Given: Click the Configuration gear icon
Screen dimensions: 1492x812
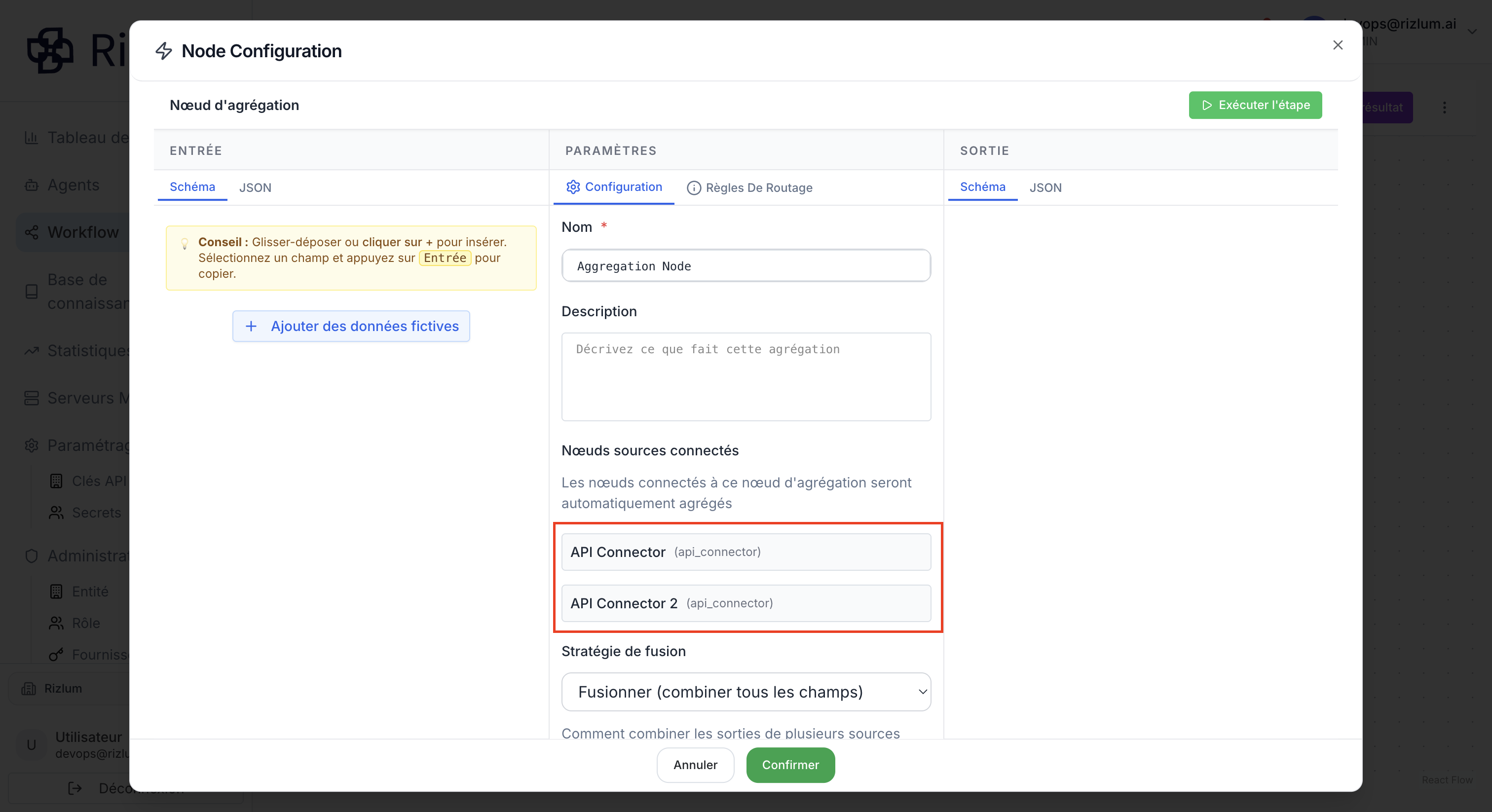Looking at the screenshot, I should click(x=573, y=187).
